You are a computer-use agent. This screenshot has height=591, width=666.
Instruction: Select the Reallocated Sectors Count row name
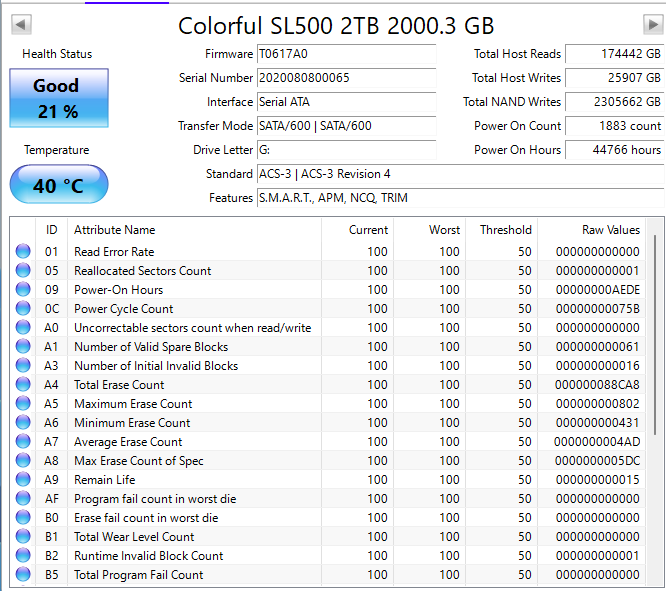[143, 271]
